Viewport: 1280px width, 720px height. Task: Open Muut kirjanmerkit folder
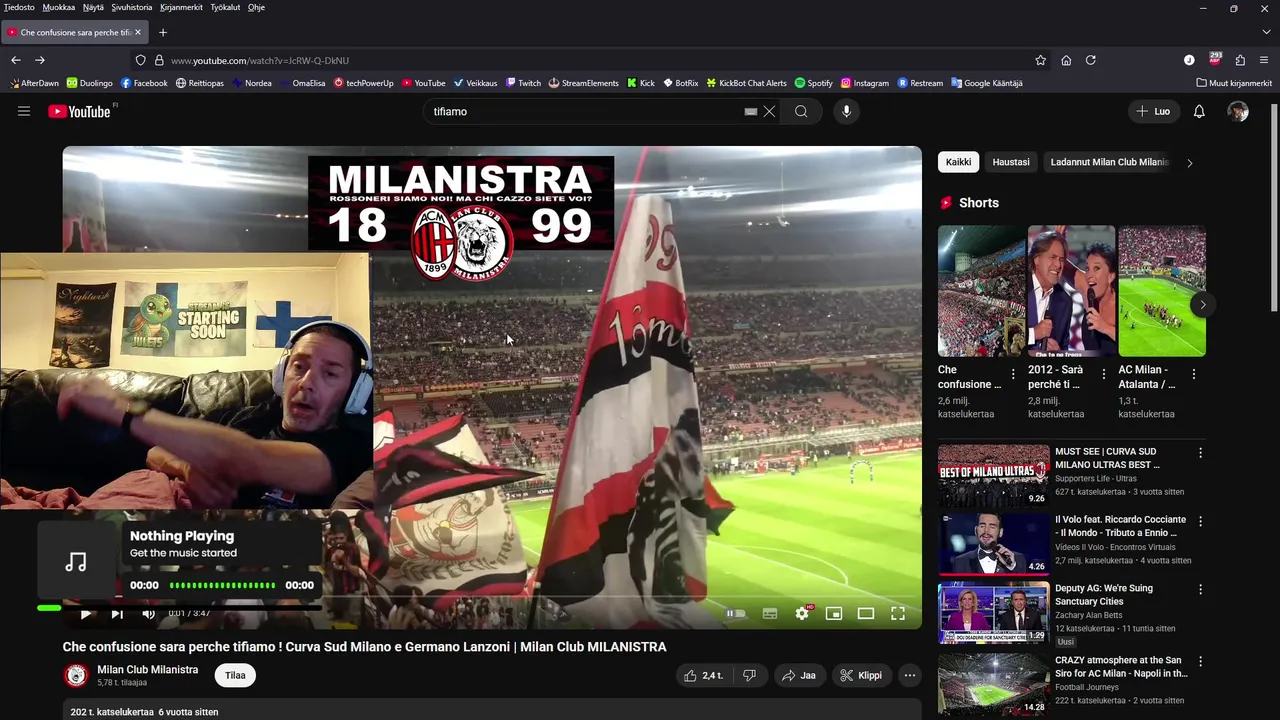(x=1234, y=83)
